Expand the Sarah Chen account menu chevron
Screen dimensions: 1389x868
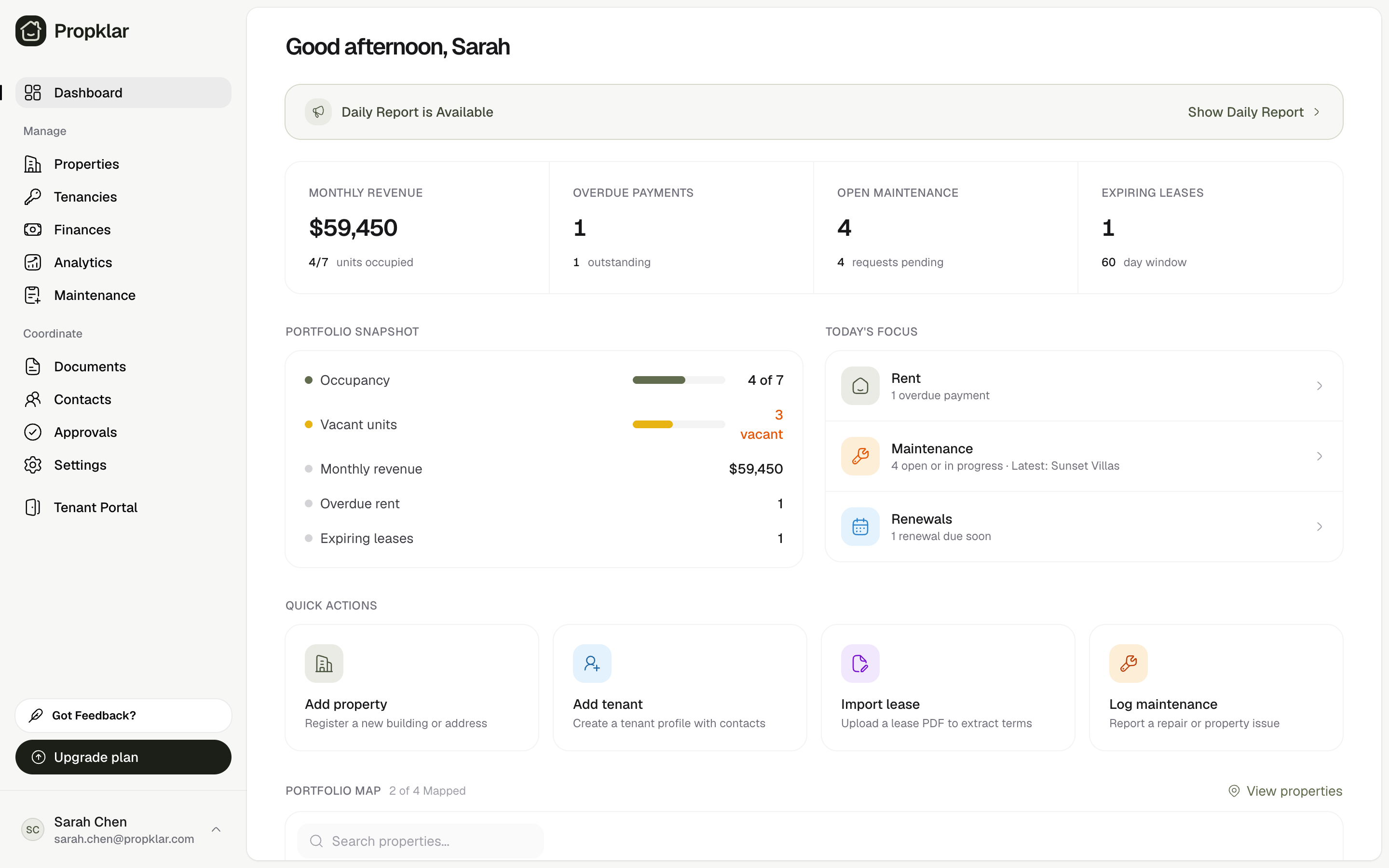216,829
